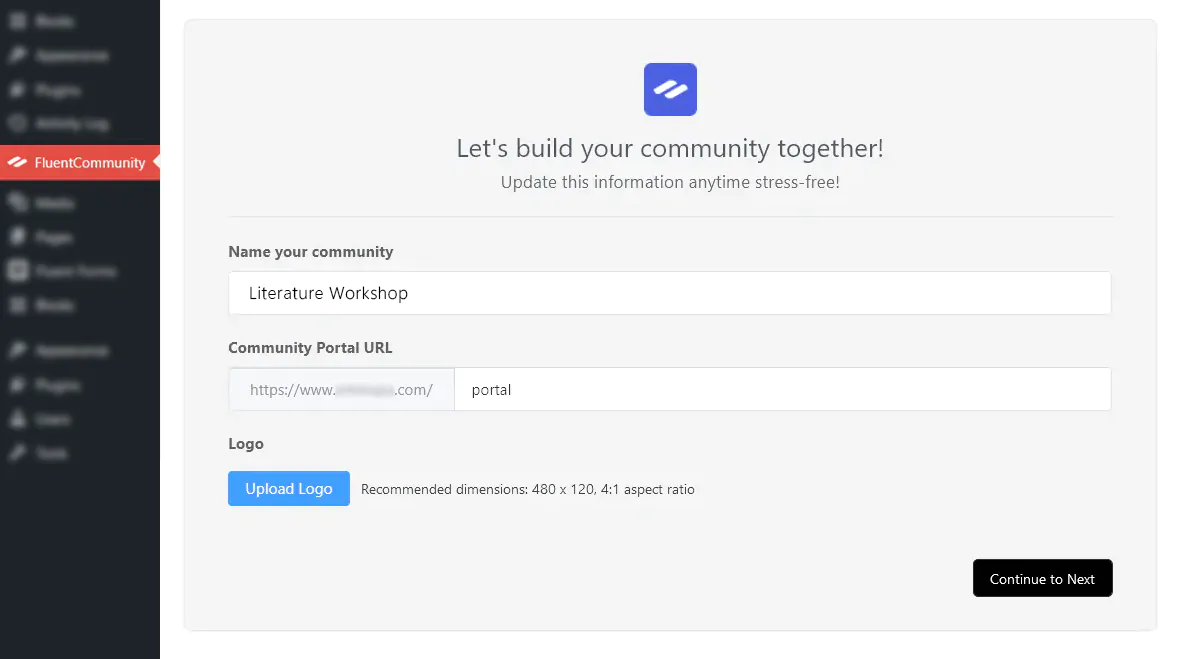Click the Upload Logo button
Screen dimensions: 1178x659
(289, 488)
